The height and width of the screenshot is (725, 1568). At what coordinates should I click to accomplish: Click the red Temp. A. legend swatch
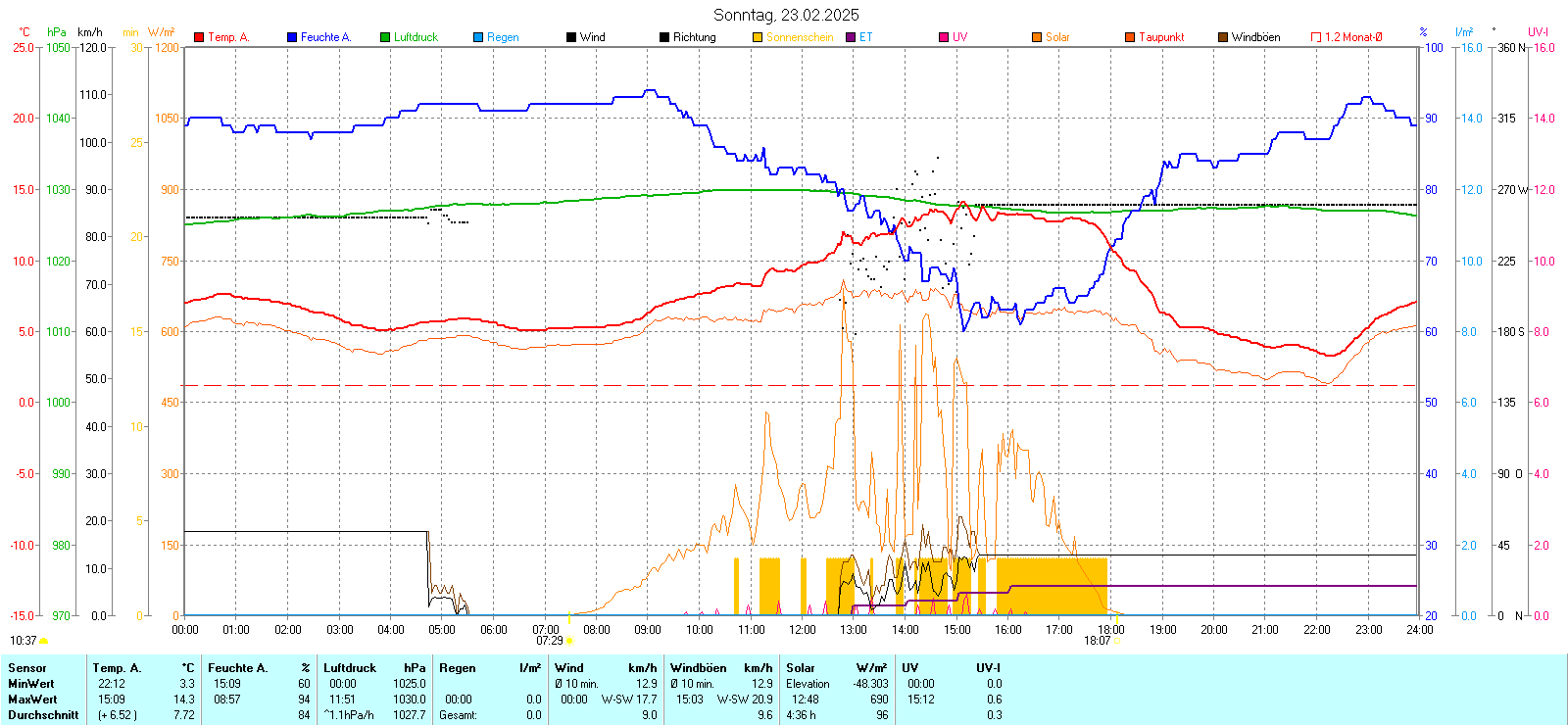pyautogui.click(x=199, y=37)
